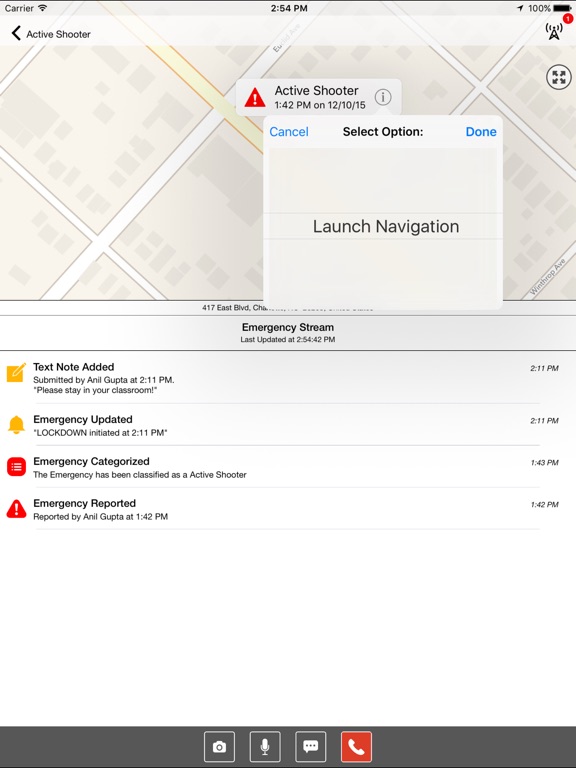Tap the Wi-Fi icon in status bar
Viewport: 576px width, 768px height.
(43, 8)
